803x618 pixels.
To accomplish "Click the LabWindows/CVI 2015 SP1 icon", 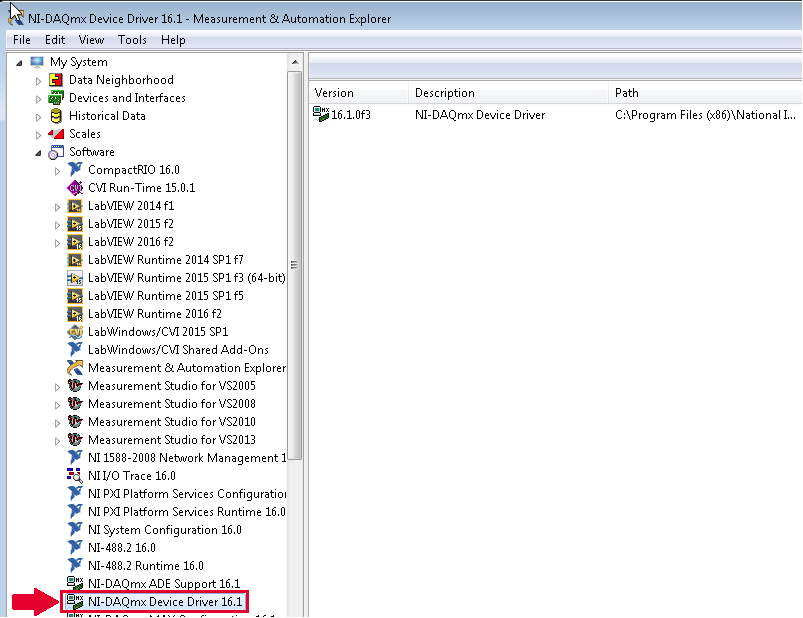I will [x=75, y=332].
